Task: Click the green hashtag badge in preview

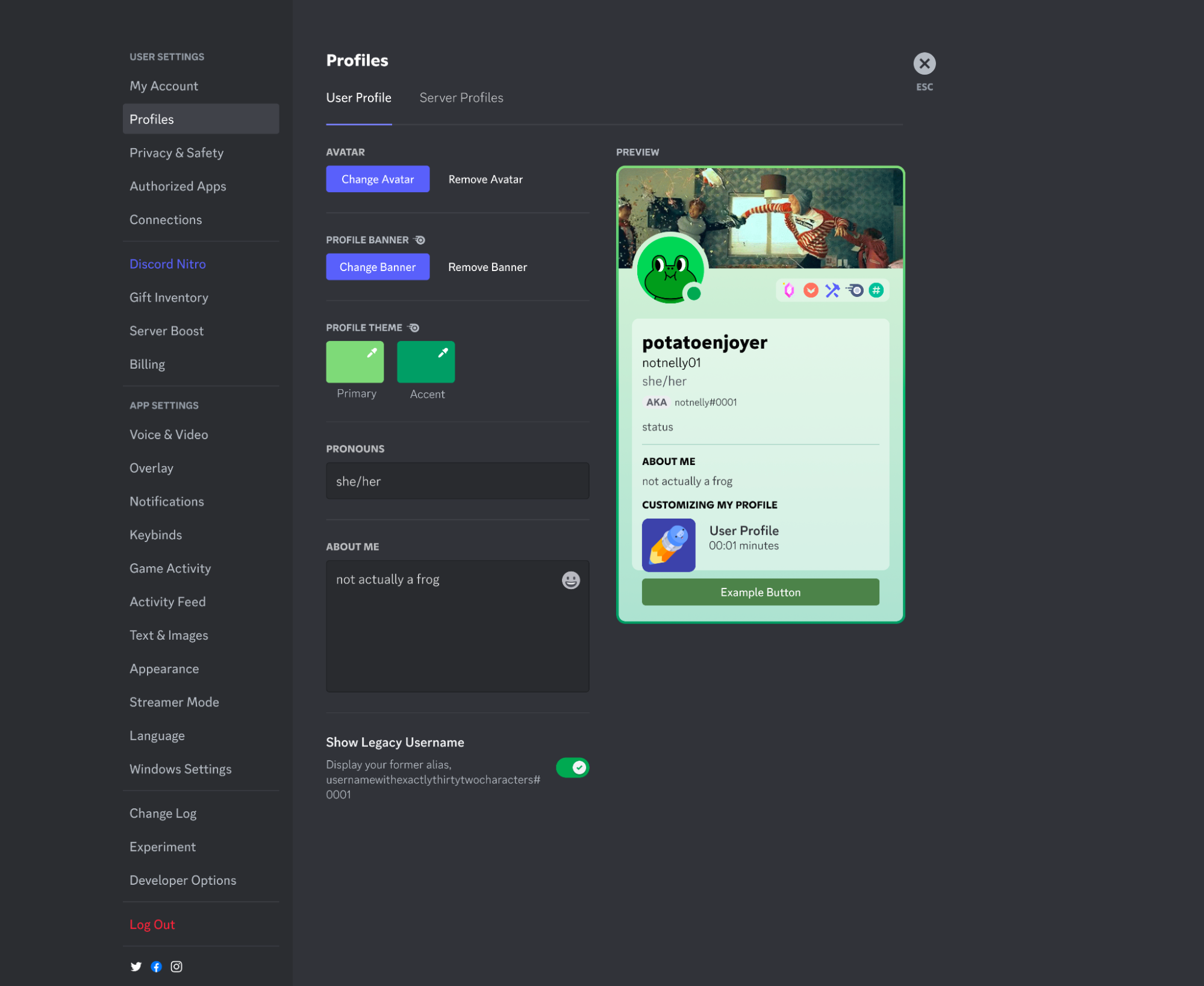Action: (x=876, y=290)
